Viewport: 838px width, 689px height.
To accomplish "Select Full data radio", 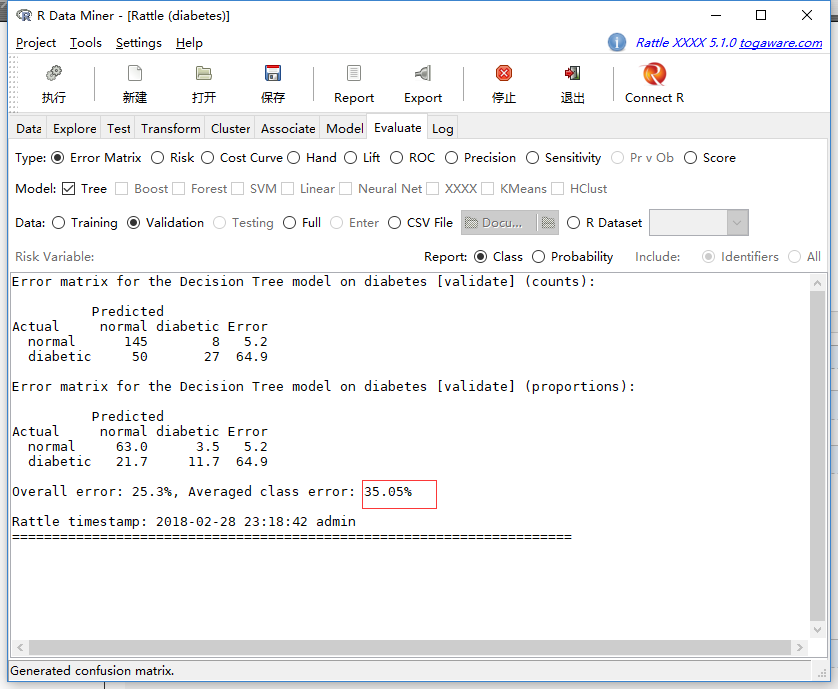I will point(290,223).
